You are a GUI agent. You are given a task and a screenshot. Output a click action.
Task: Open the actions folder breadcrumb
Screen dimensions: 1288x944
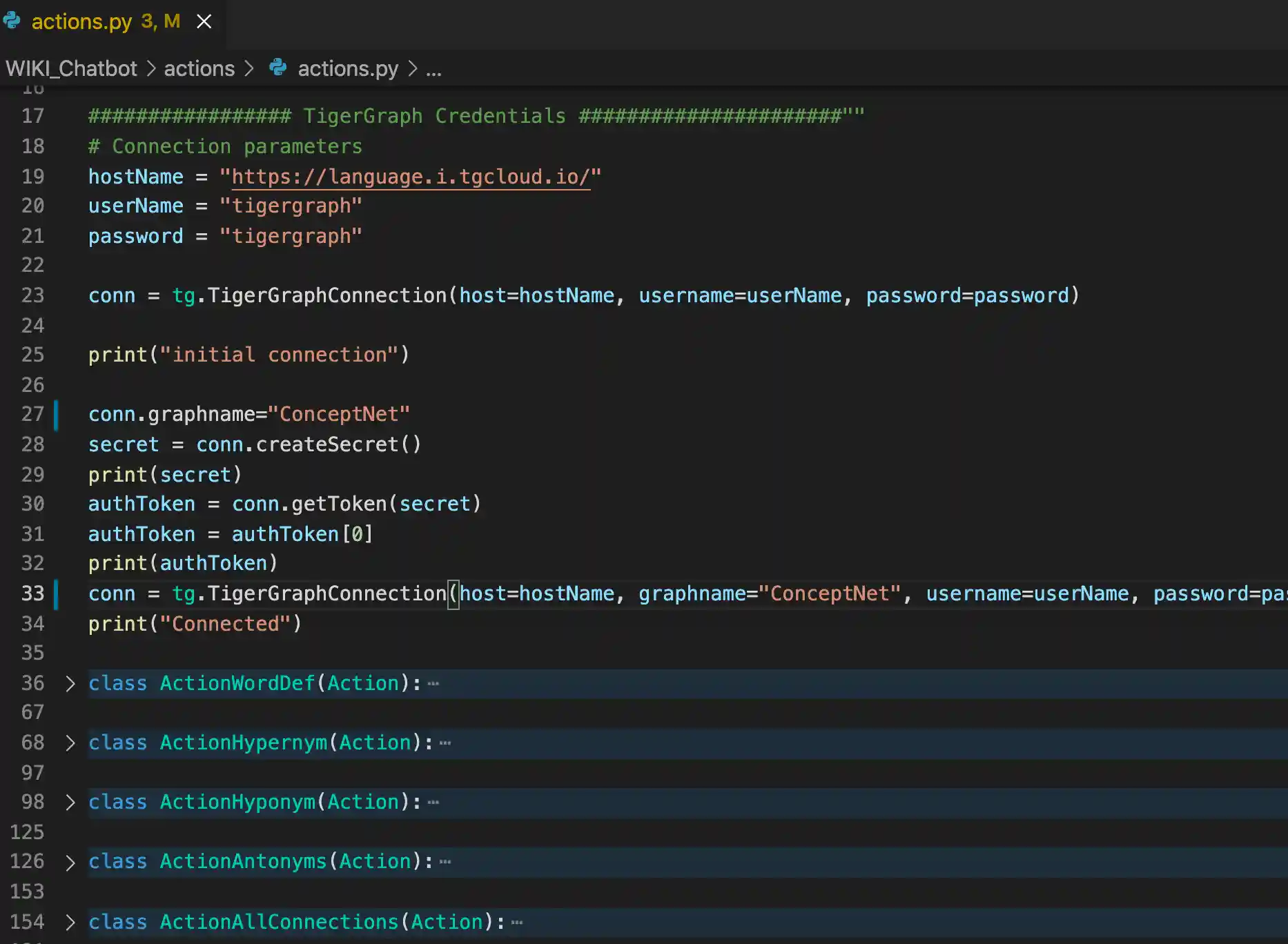tap(199, 69)
